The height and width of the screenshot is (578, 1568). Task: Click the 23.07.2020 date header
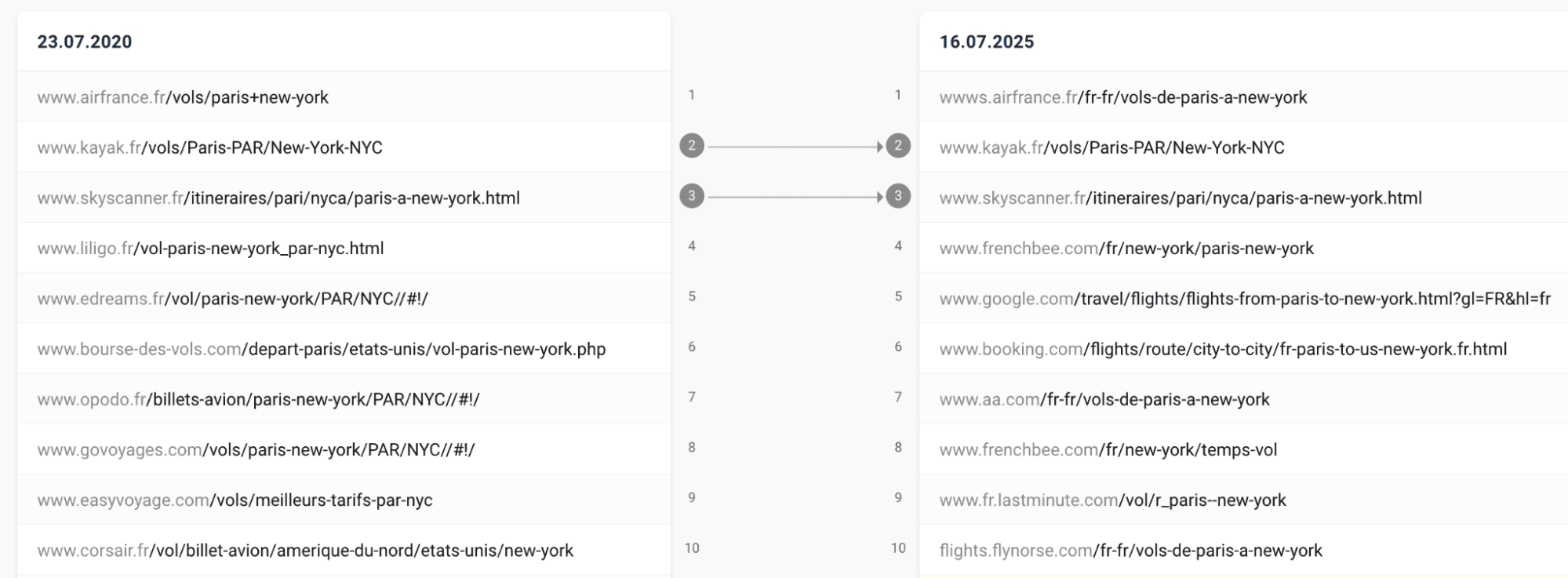85,42
